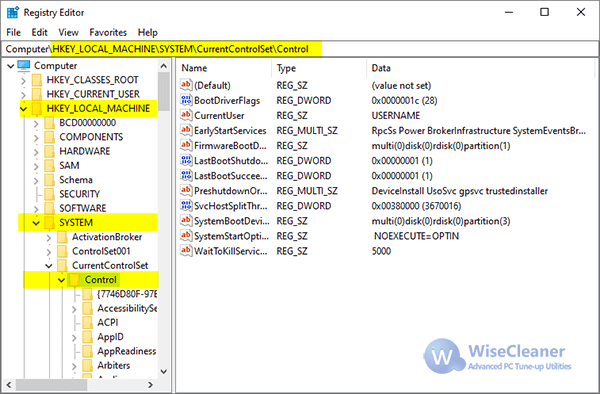
Task: Sort values by the Data column header
Action: [480, 68]
